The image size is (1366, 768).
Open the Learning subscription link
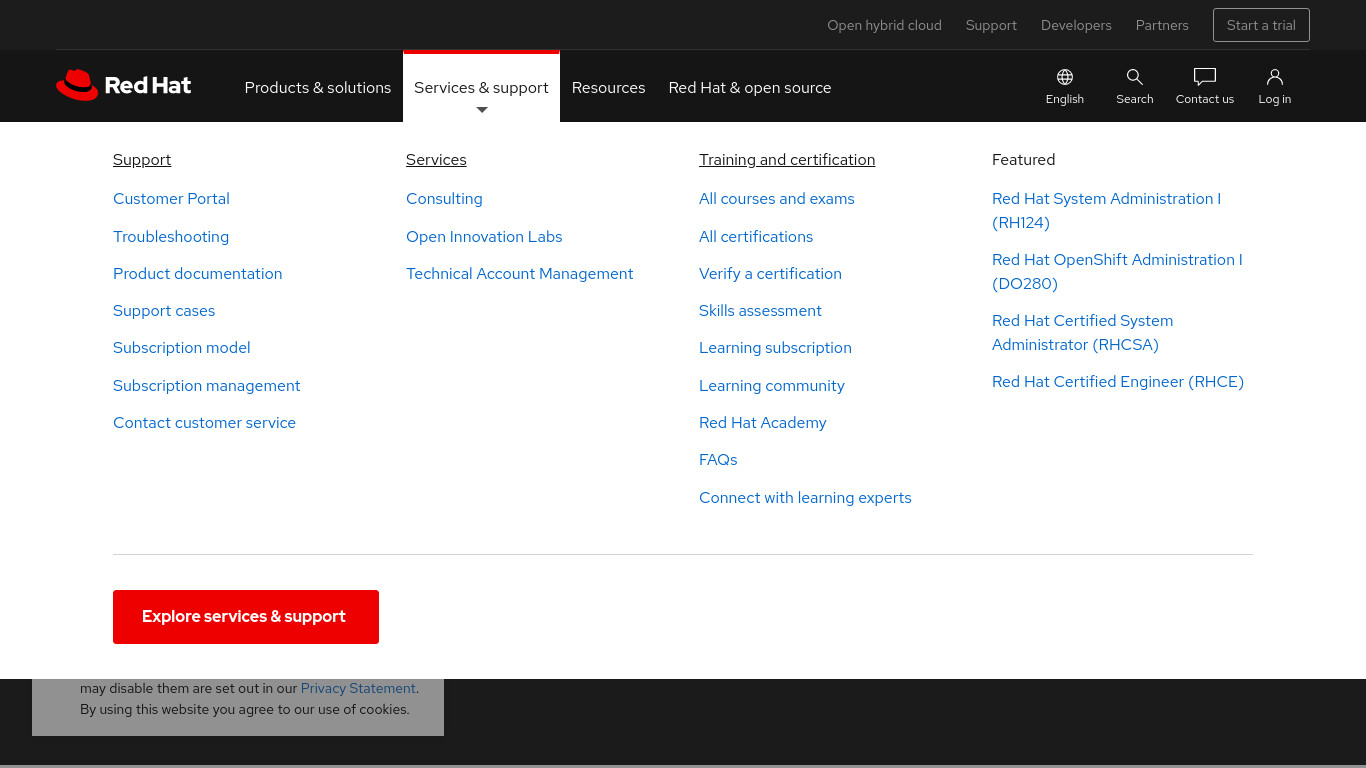(775, 348)
